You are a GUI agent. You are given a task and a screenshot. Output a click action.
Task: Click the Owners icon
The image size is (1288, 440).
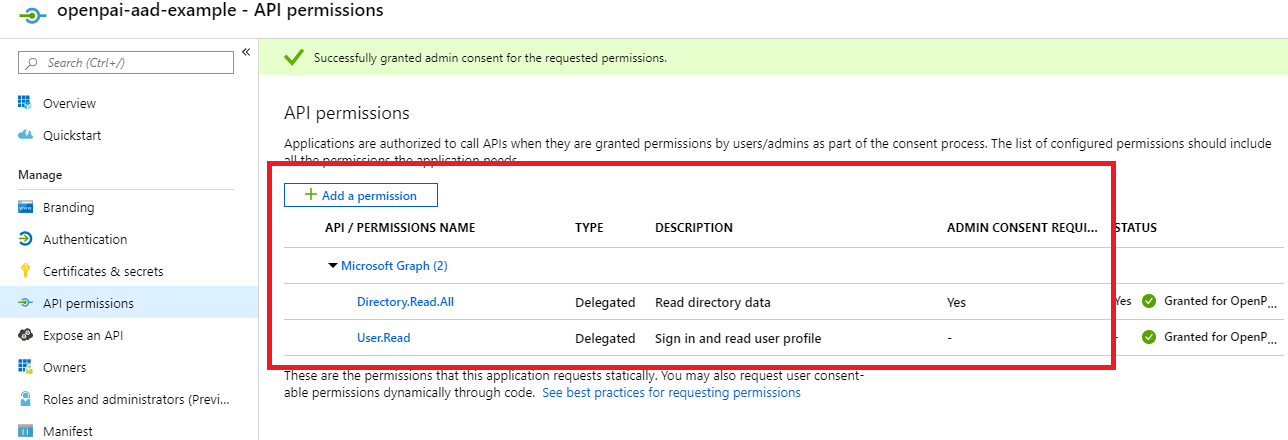point(26,367)
